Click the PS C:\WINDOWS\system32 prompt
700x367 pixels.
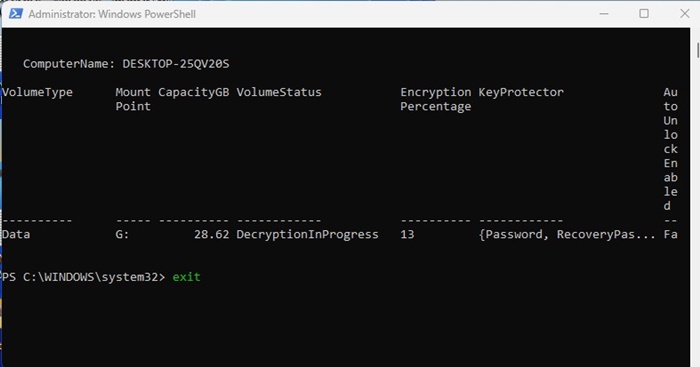83,277
